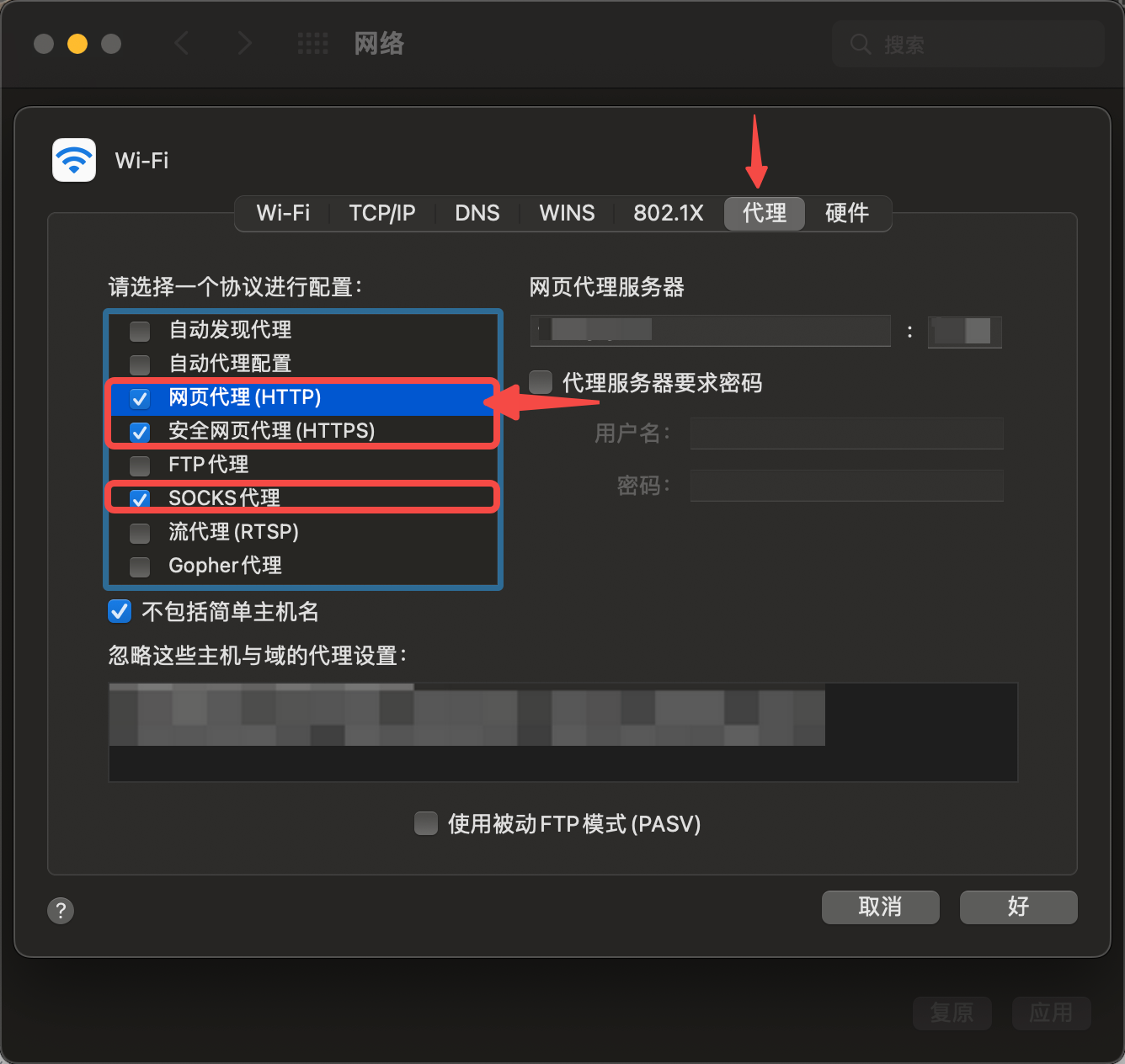This screenshot has height=1064, width=1125.
Task: Click the 用户名 input field
Action: [847, 434]
